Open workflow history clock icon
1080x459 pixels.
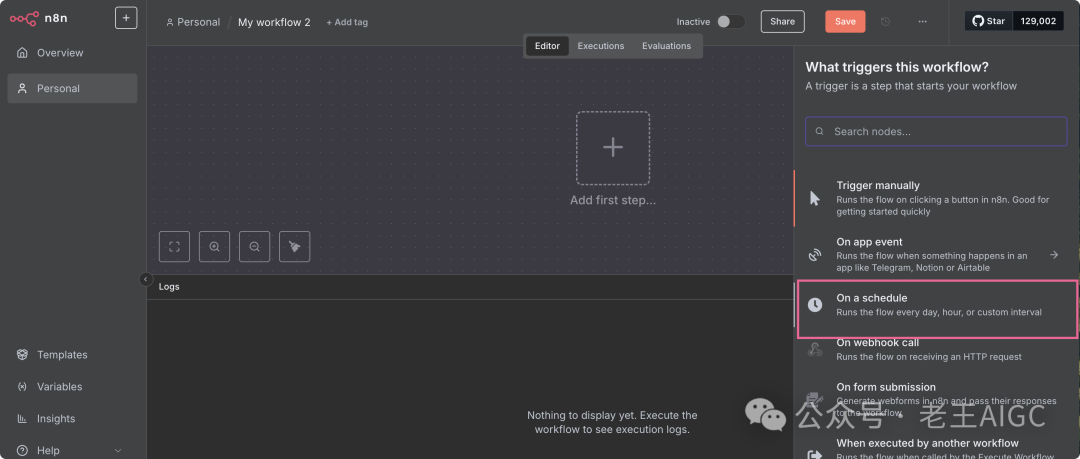[x=886, y=21]
